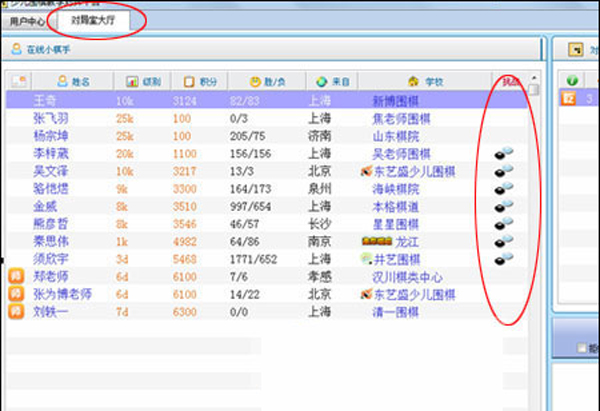600x411 pixels.
Task: Click the 孝感 location cell
Action: pyautogui.click(x=320, y=277)
